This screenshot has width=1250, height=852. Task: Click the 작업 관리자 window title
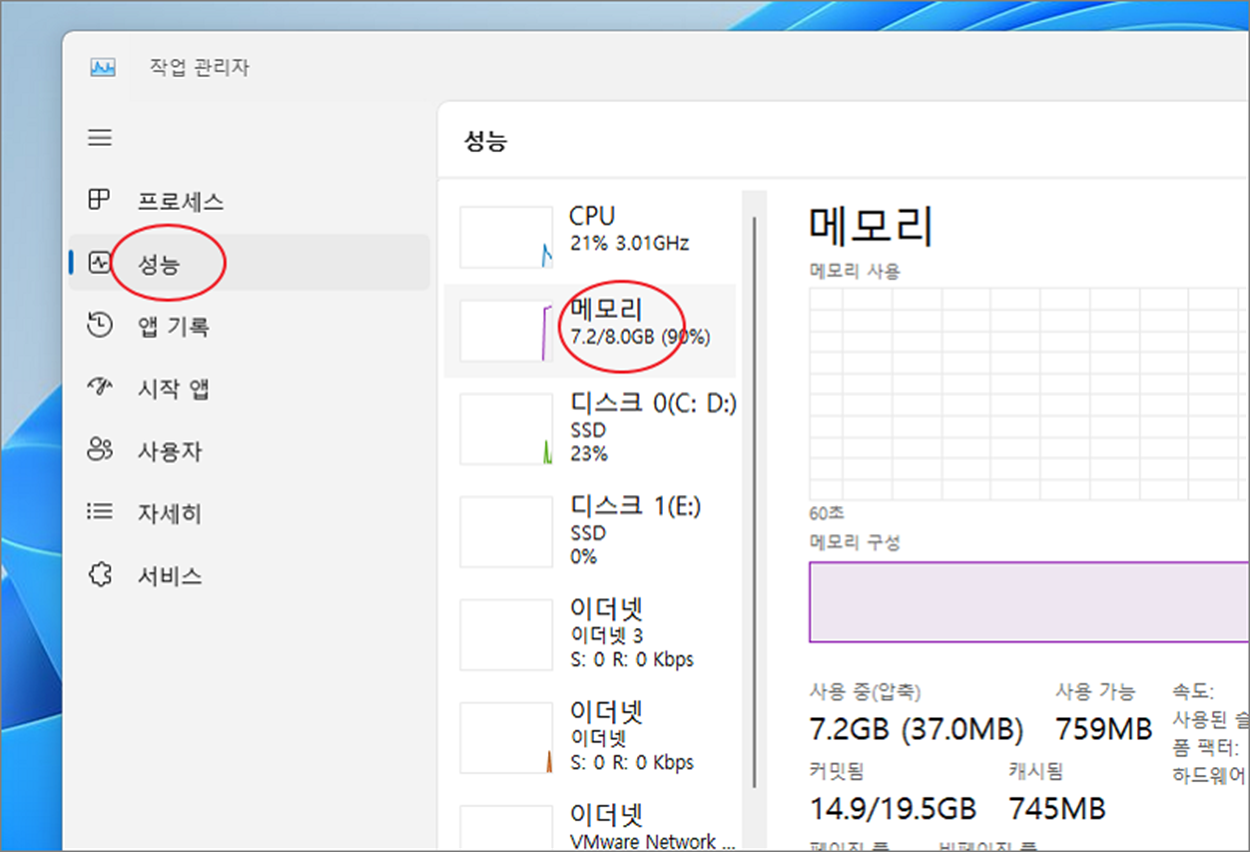[x=199, y=68]
